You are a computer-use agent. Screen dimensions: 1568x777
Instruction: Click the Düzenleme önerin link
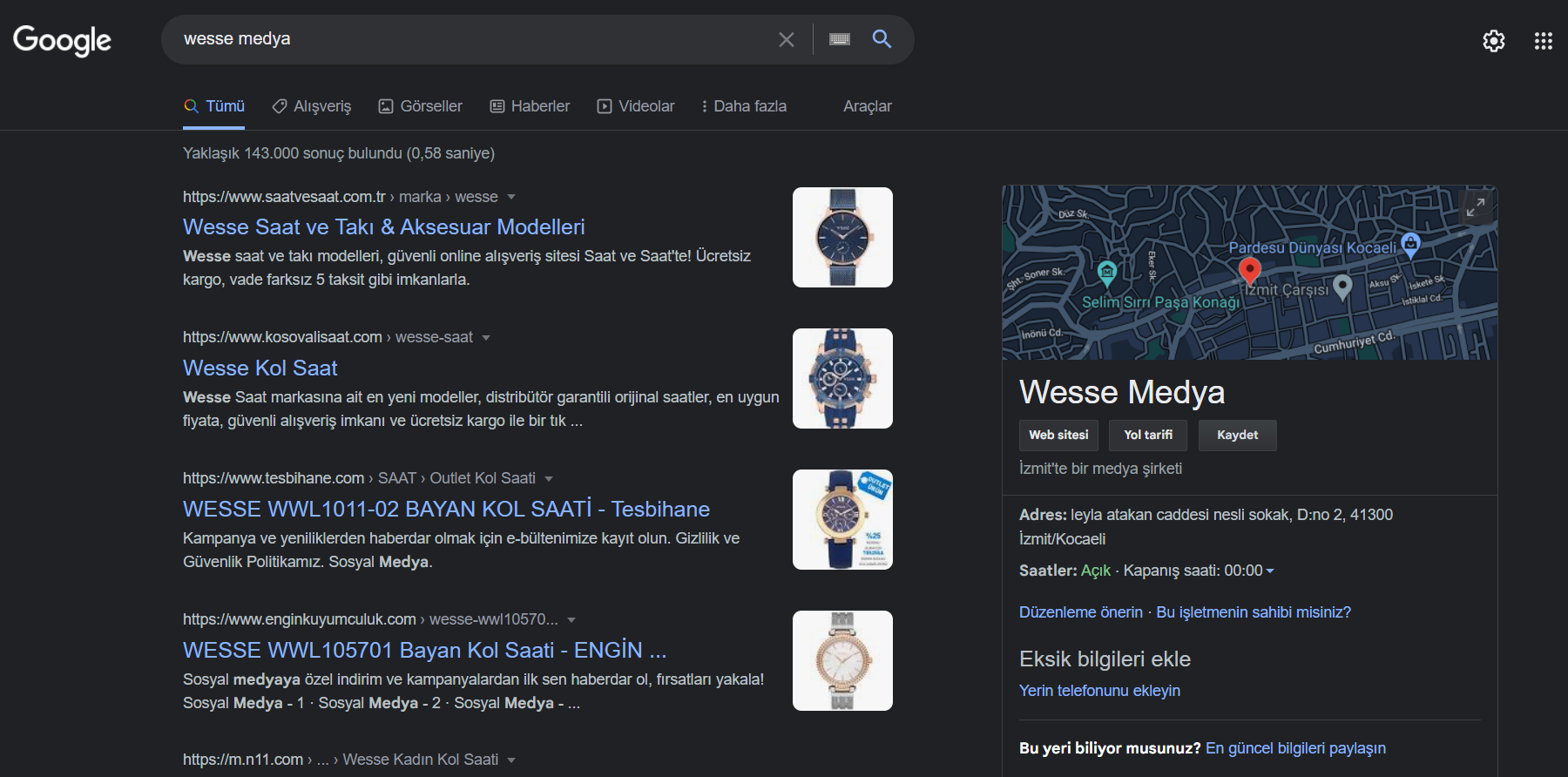(x=1081, y=612)
